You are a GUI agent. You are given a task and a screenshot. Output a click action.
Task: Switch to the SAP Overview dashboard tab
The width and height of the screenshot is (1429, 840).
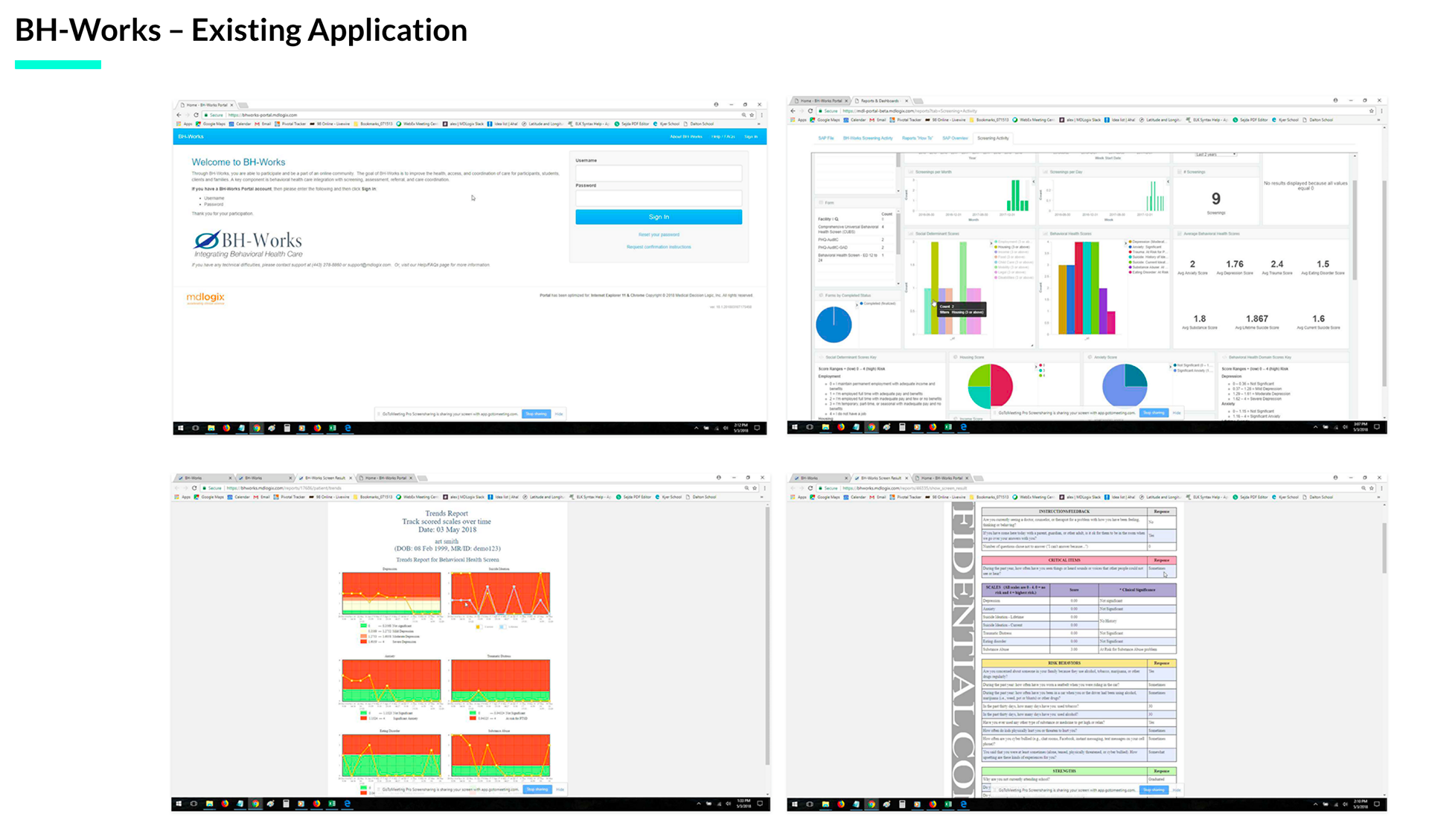tap(955, 138)
